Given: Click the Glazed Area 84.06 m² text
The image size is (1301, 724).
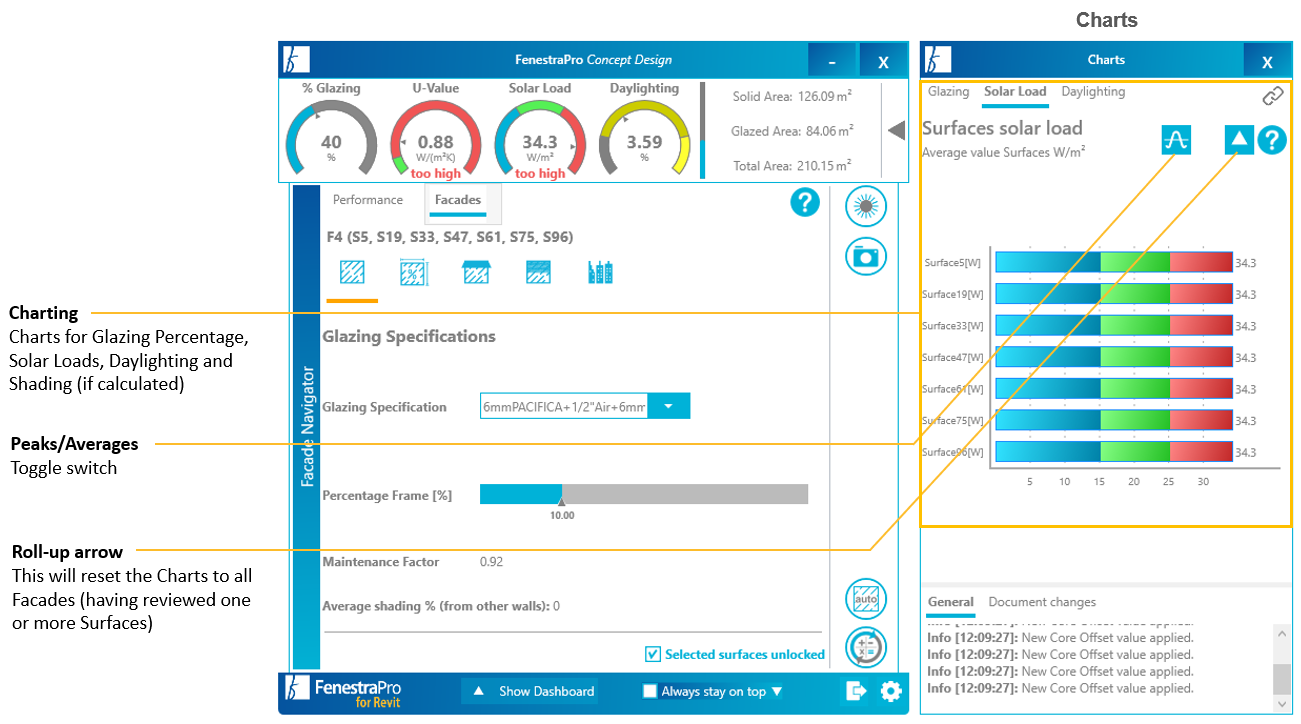Looking at the screenshot, I should tap(792, 131).
